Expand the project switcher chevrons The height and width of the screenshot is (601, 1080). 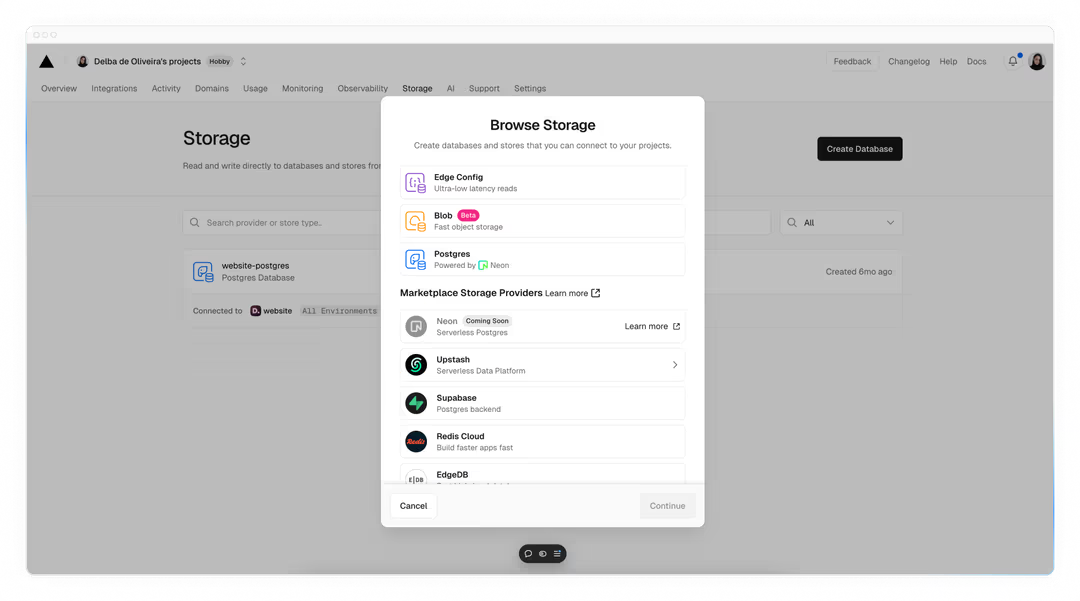pos(243,61)
